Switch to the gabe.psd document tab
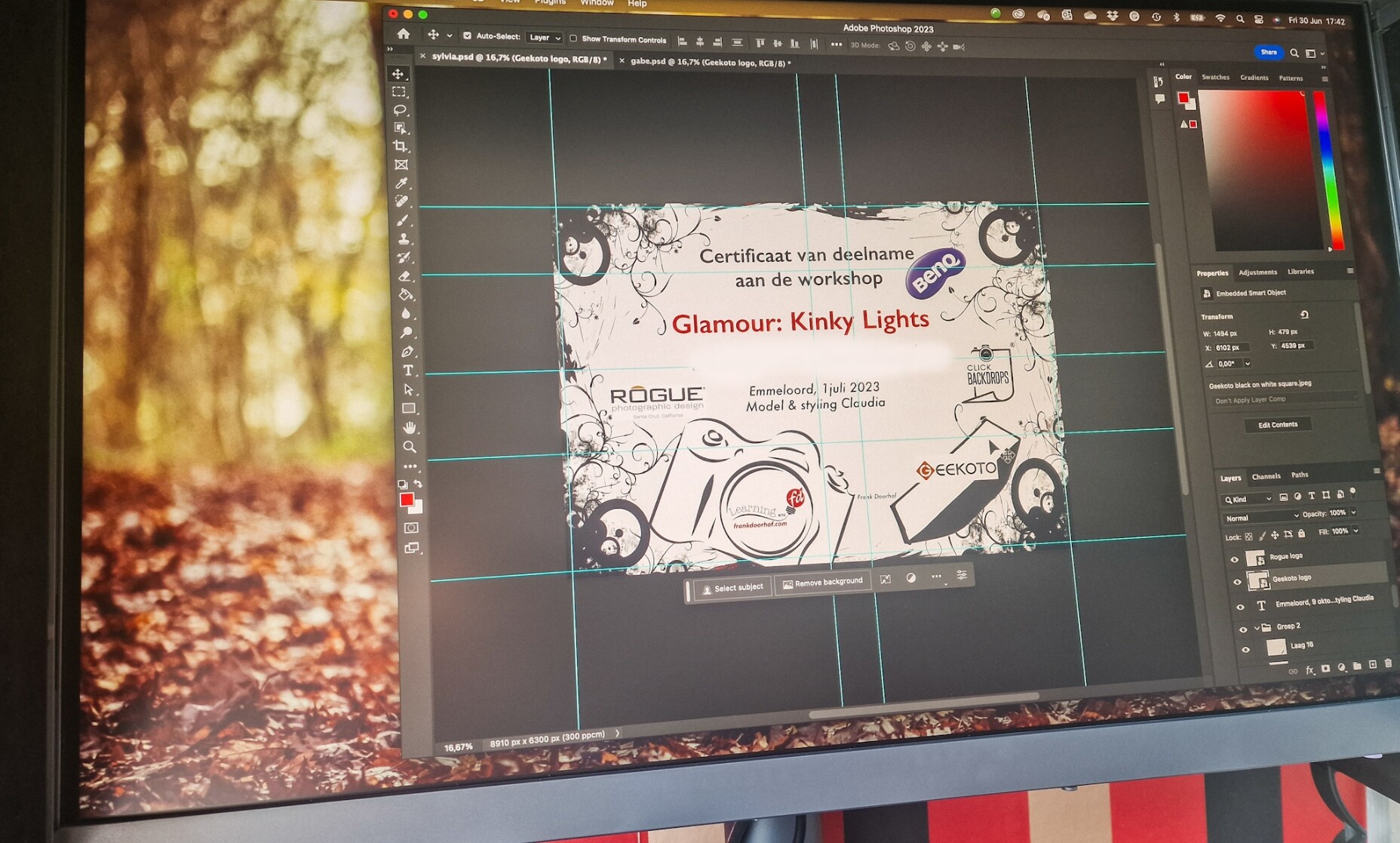This screenshot has height=843, width=1400. coord(709,63)
